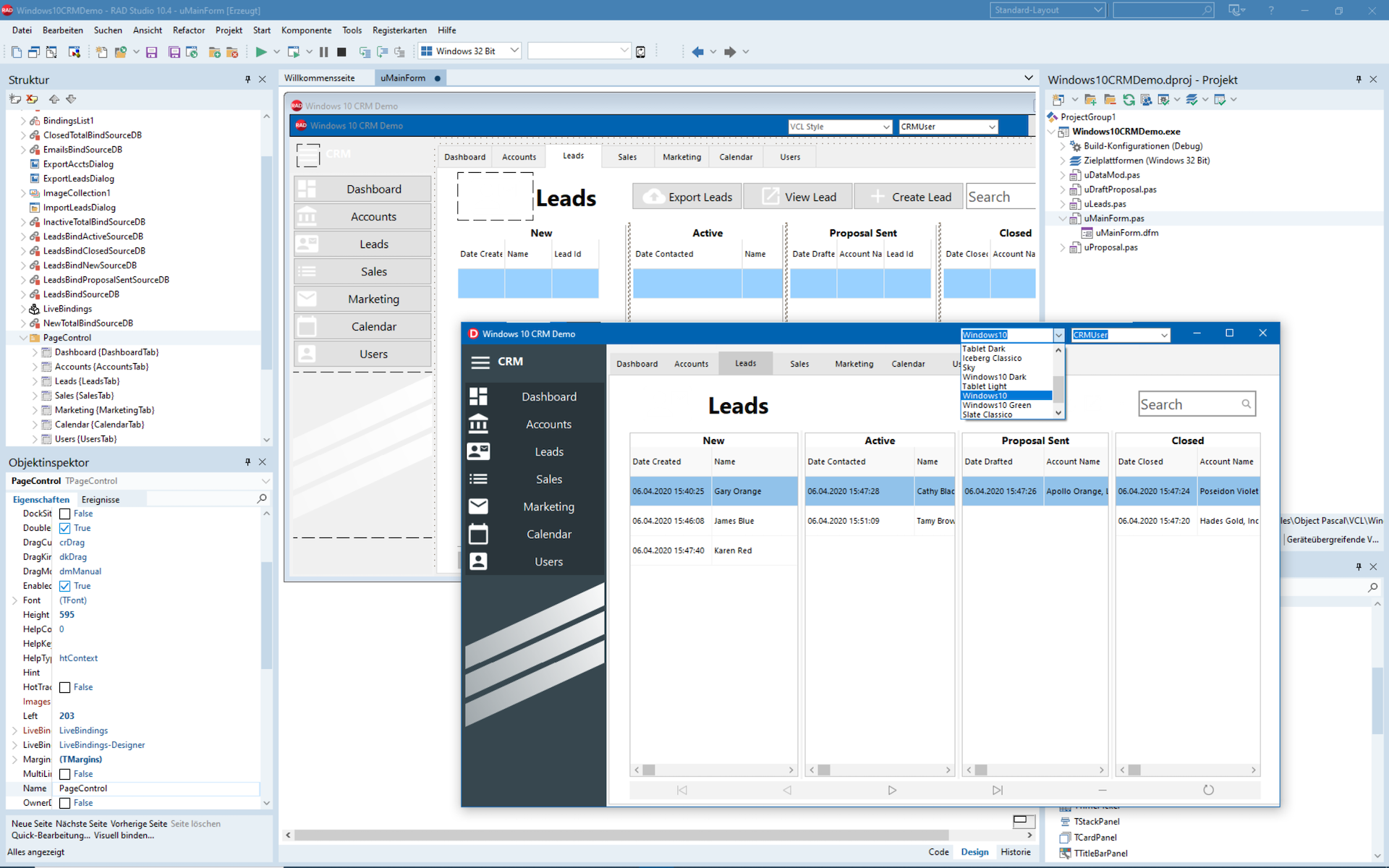The height and width of the screenshot is (868, 1389).
Task: Click the Accounts button in dark sidebar
Action: point(548,425)
